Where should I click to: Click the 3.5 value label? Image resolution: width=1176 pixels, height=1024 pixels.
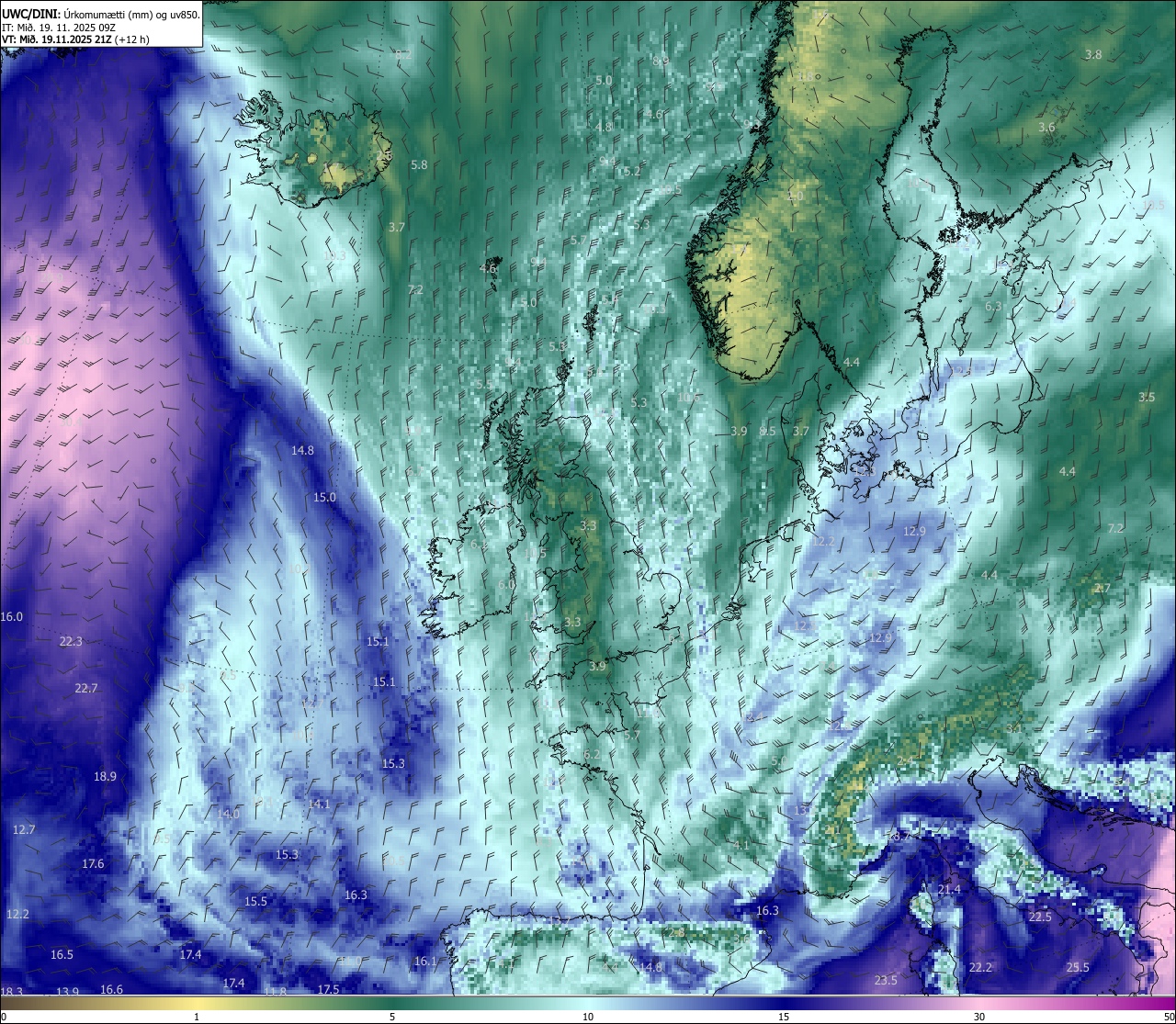pos(1147,397)
